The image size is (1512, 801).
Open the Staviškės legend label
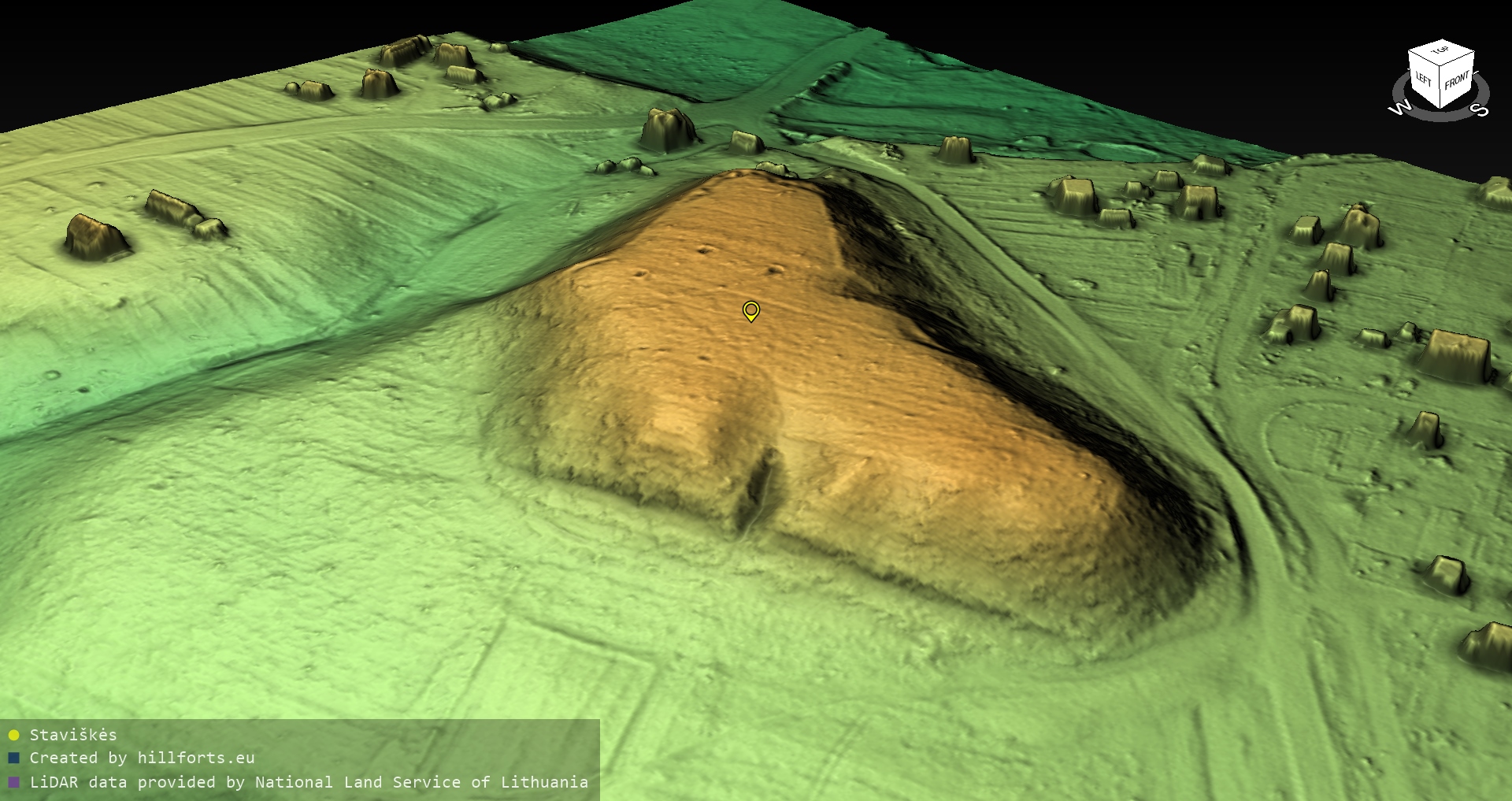coord(73,735)
